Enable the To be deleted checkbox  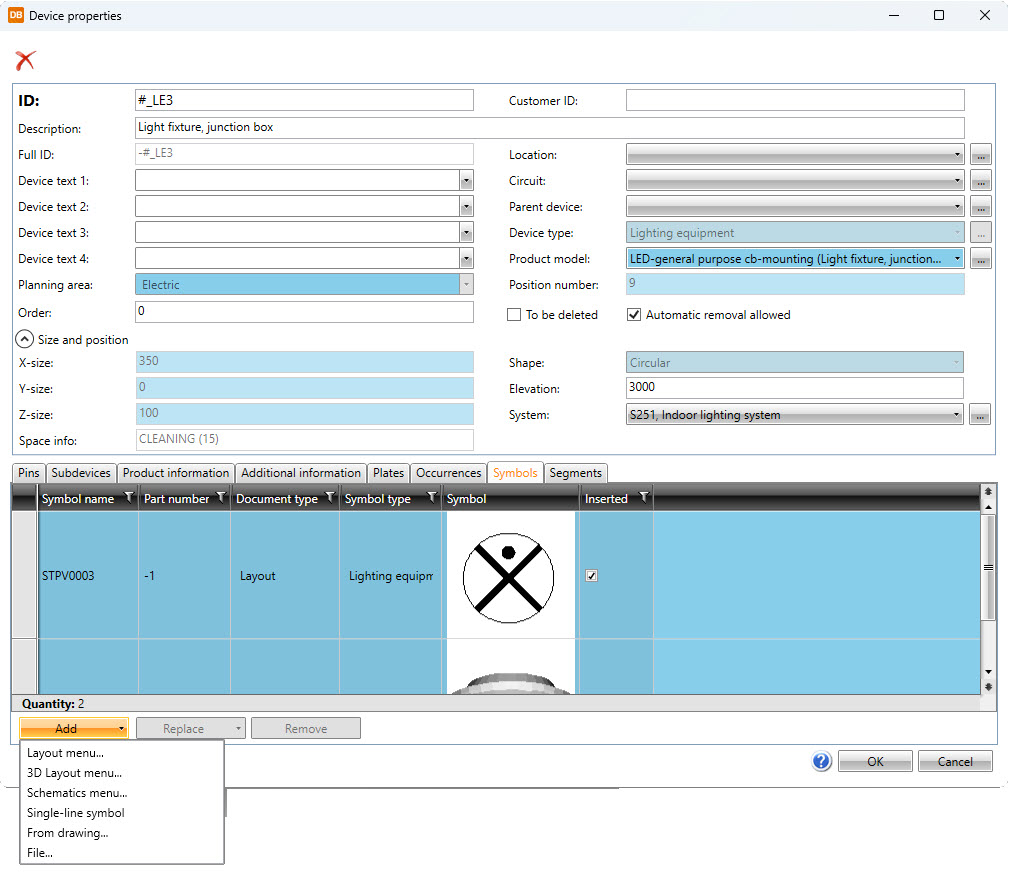(x=514, y=315)
